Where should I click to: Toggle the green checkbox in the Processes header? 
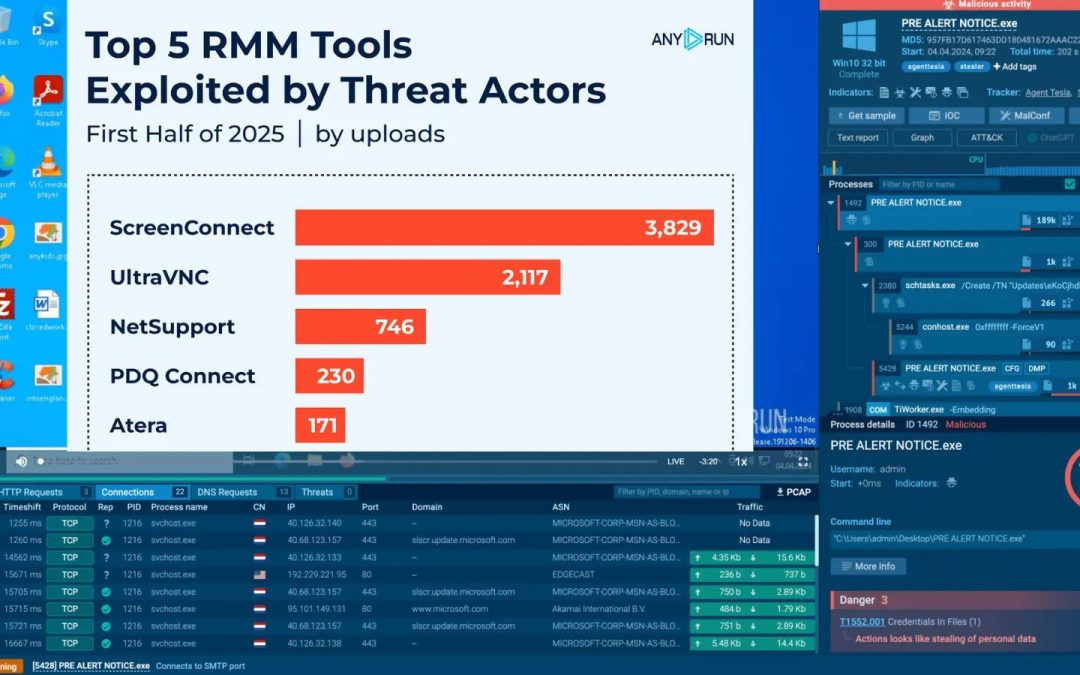coord(1070,184)
